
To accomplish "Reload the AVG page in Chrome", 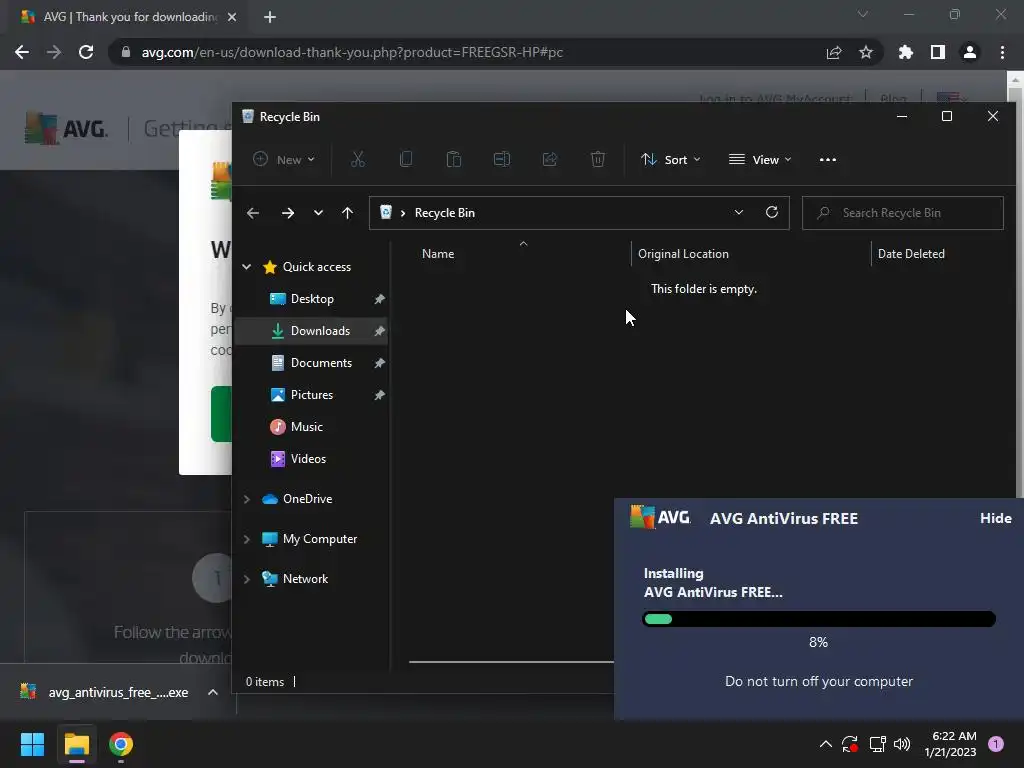I will point(86,52).
